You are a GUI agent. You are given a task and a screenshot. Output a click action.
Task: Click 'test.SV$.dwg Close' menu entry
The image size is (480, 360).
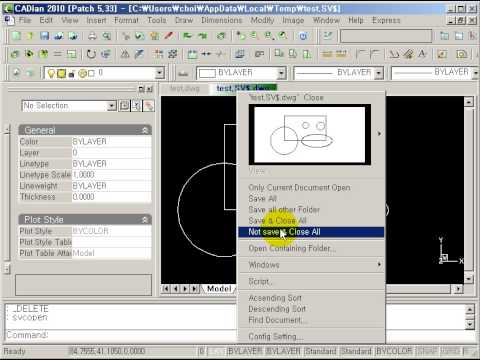(311, 98)
